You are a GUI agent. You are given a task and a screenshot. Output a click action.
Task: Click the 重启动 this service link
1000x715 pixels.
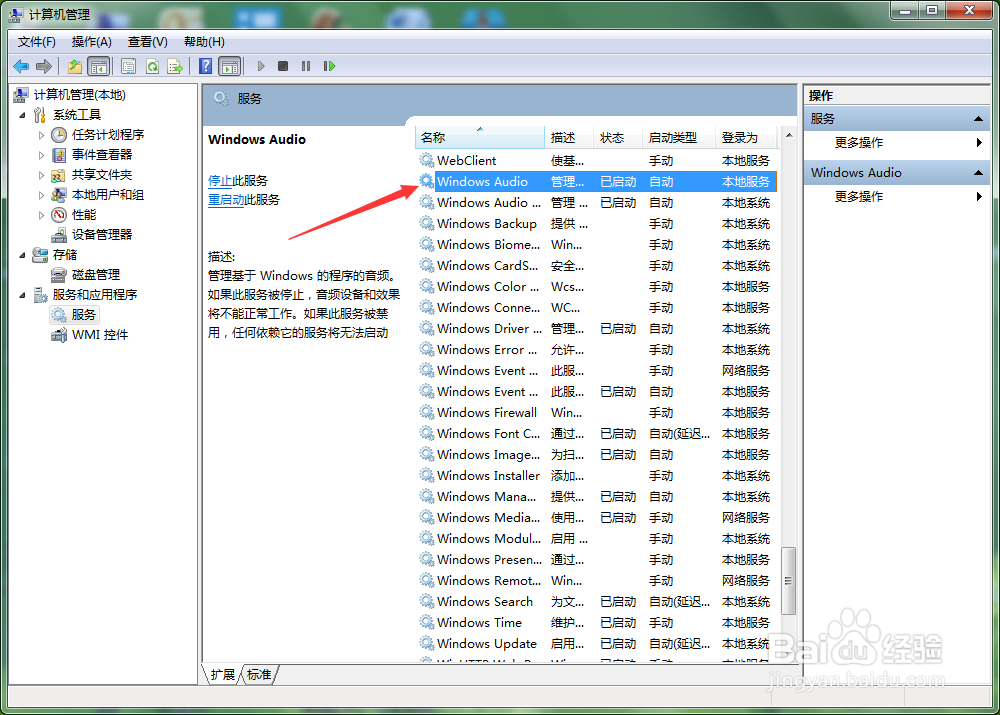pos(226,200)
